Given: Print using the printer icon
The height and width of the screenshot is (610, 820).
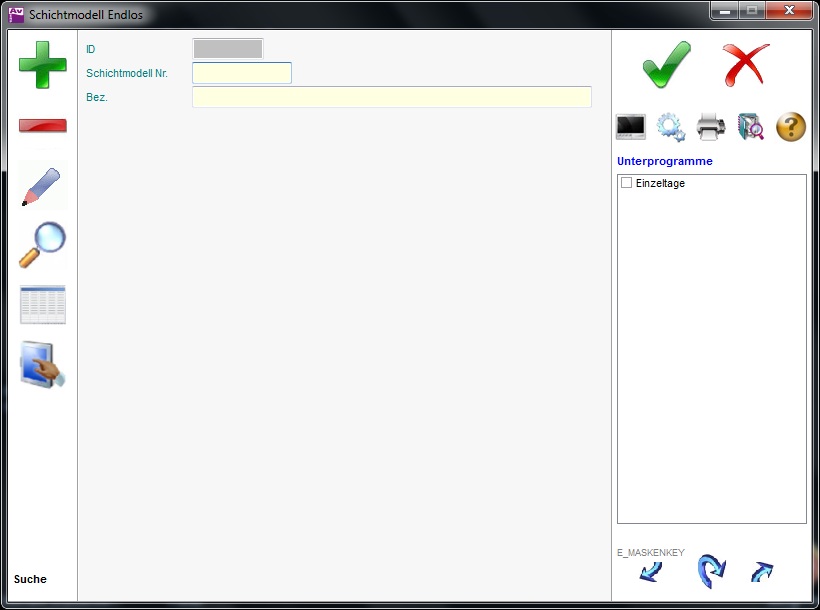Looking at the screenshot, I should coord(710,127).
